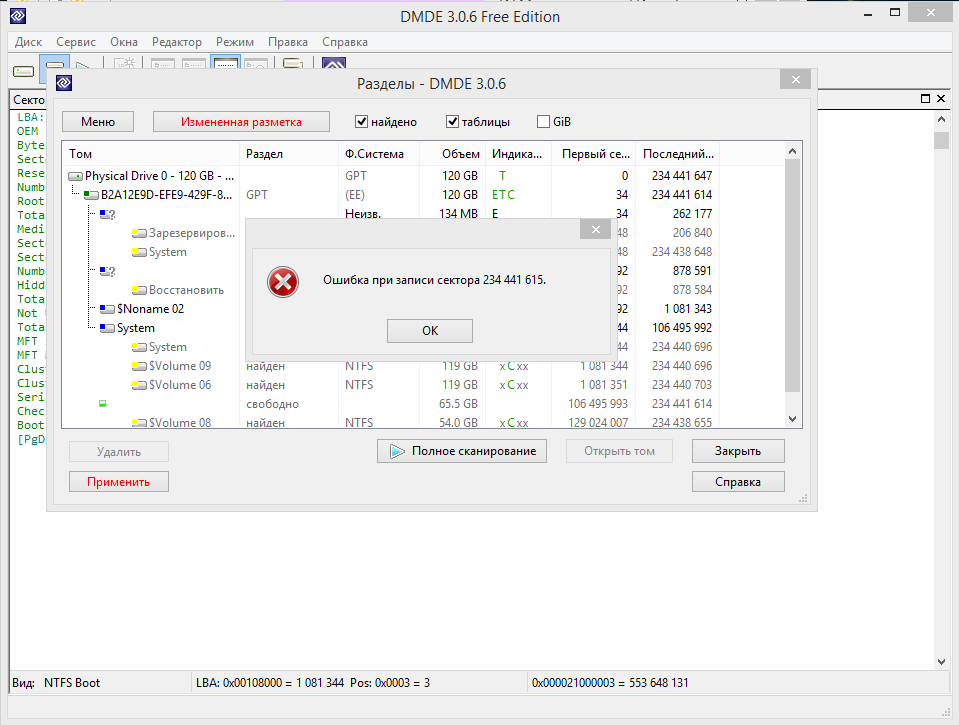The height and width of the screenshot is (725, 959).
Task: Click status bar text 'NTFS Boot'
Action: click(x=72, y=683)
